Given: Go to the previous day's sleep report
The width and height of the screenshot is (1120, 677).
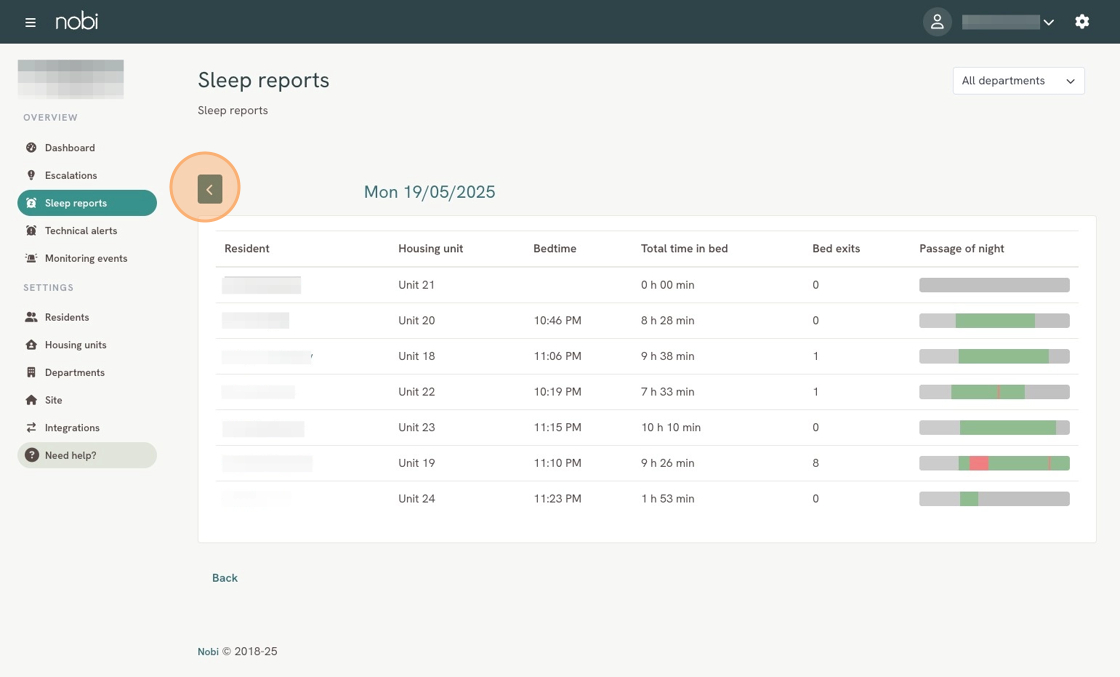Looking at the screenshot, I should 210,189.
